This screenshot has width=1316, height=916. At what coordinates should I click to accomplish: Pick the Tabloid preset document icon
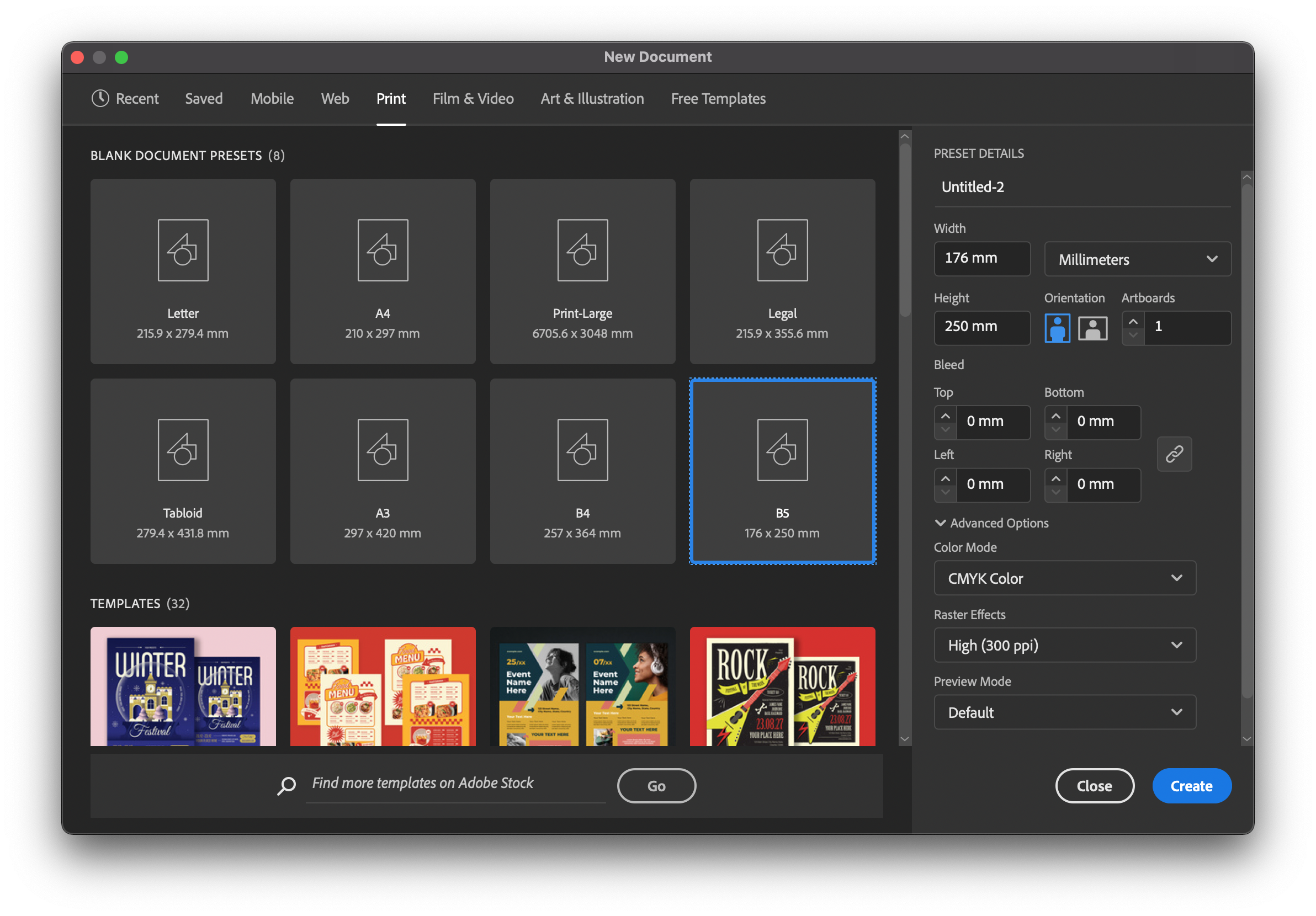click(183, 450)
